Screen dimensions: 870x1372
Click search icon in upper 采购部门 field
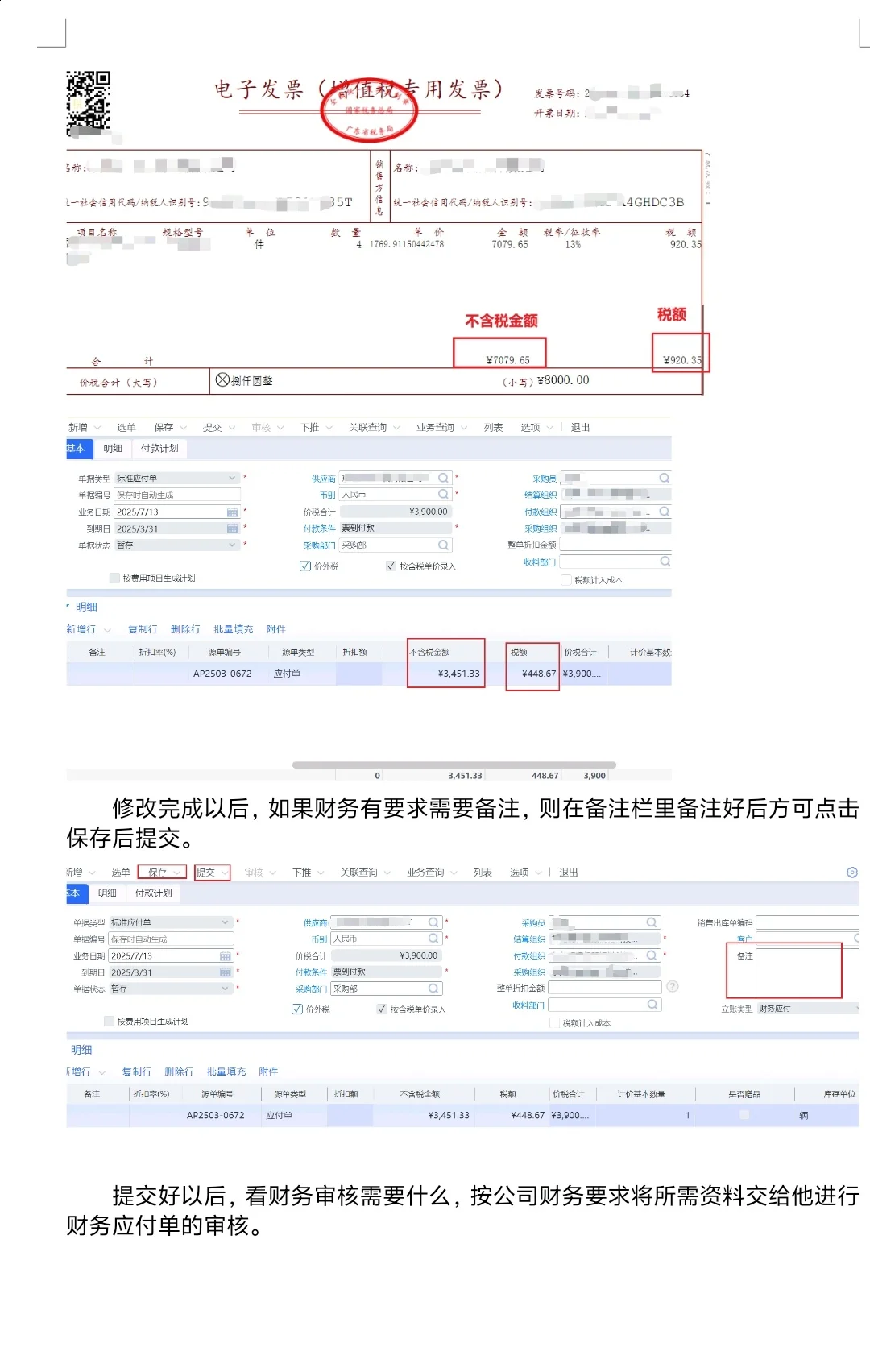(443, 545)
